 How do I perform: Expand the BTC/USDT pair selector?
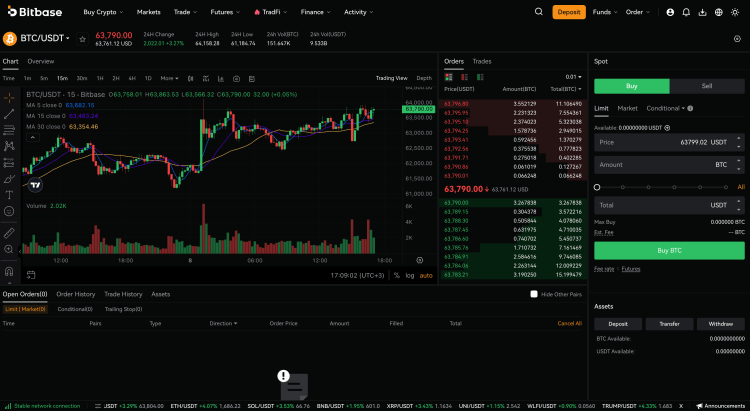45,38
